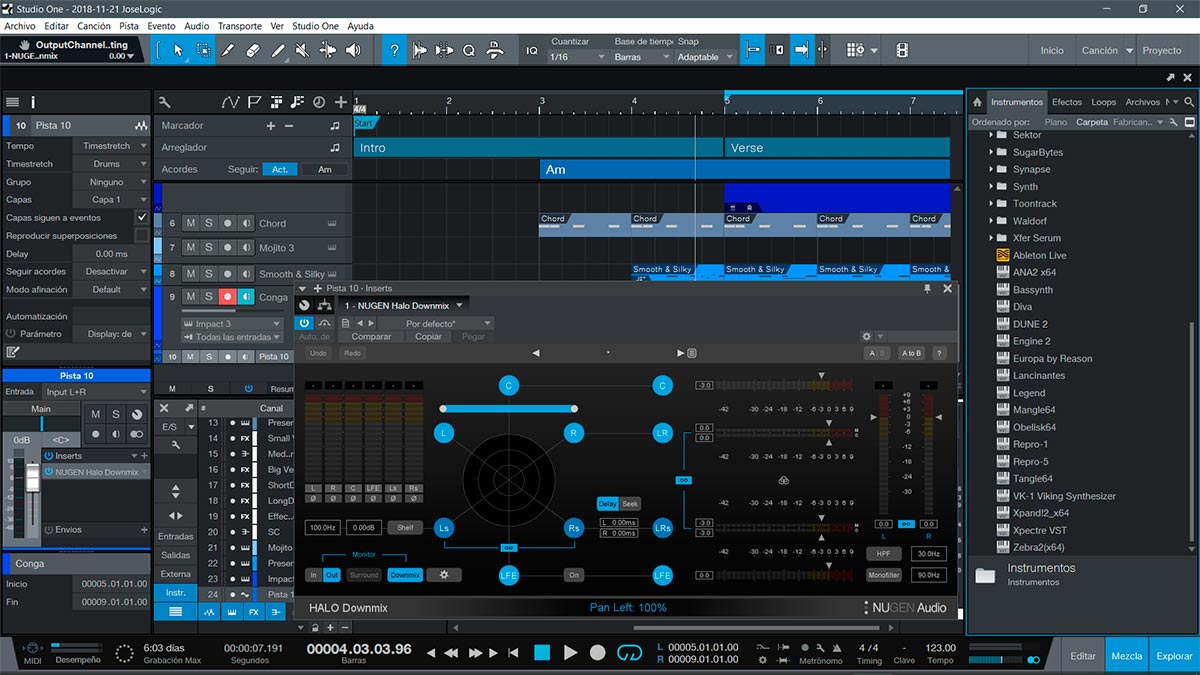Toggle the transport loop button

629,653
